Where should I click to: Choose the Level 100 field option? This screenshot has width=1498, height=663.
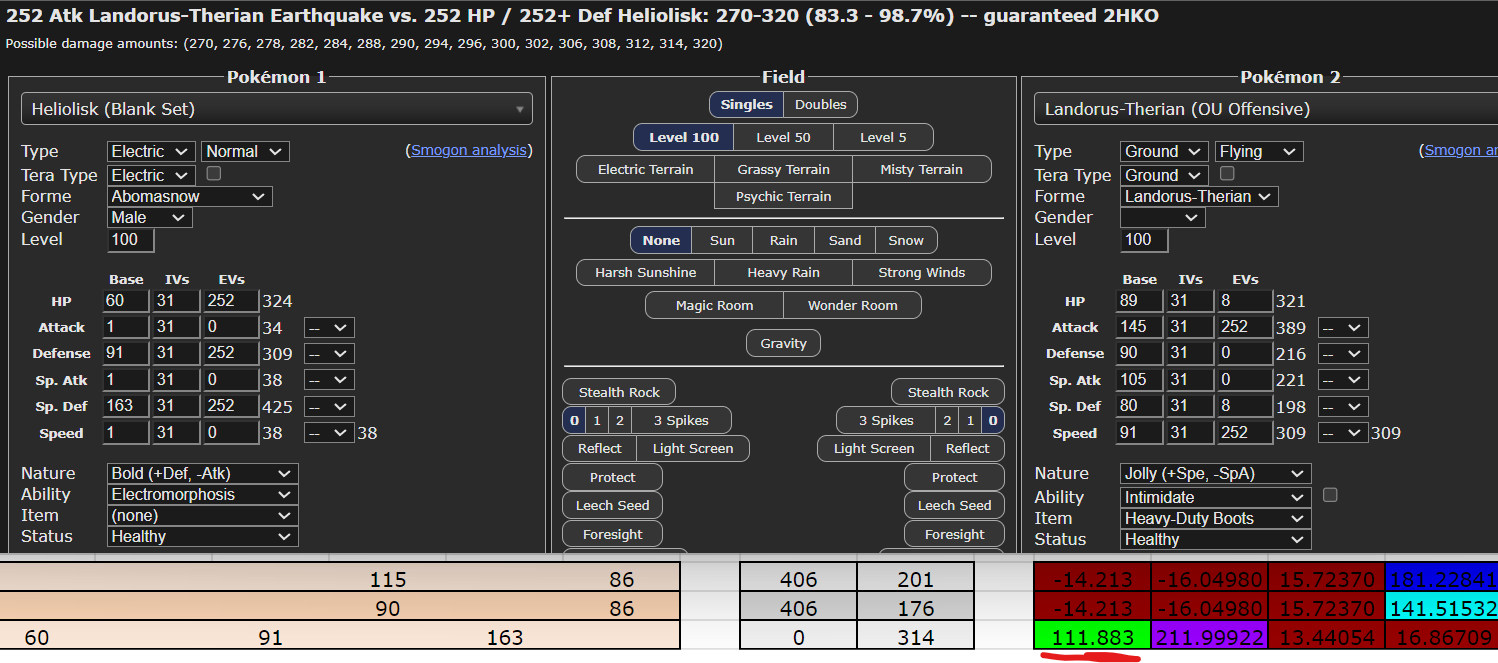684,137
